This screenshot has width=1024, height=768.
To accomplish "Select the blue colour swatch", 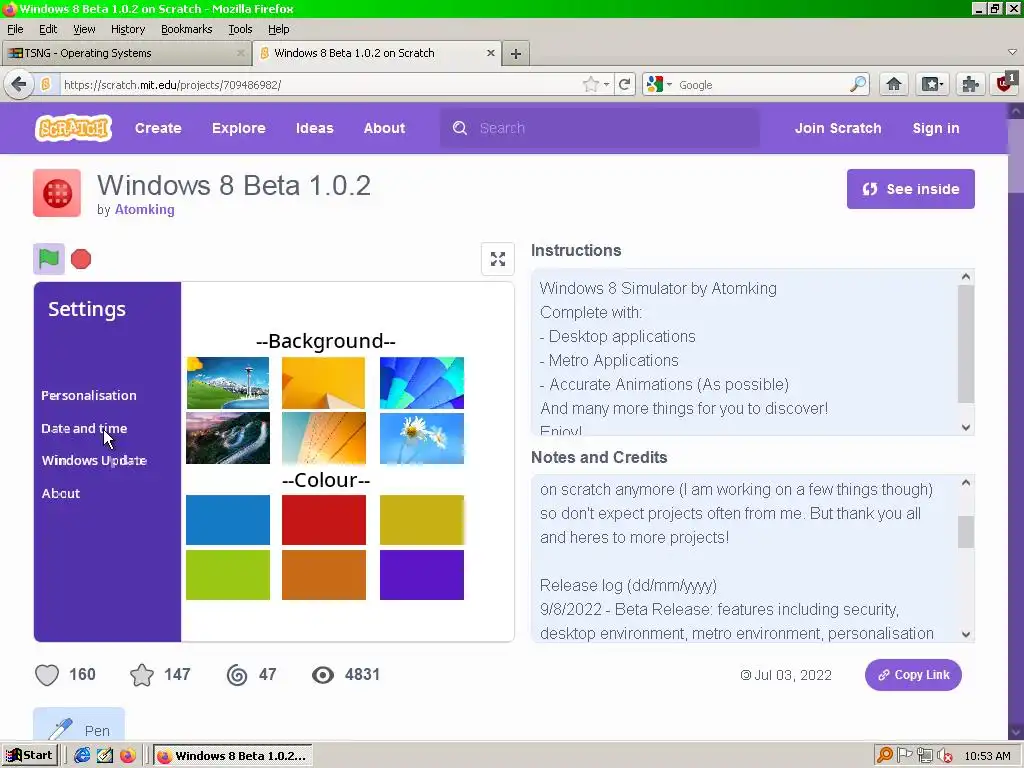I will 228,520.
